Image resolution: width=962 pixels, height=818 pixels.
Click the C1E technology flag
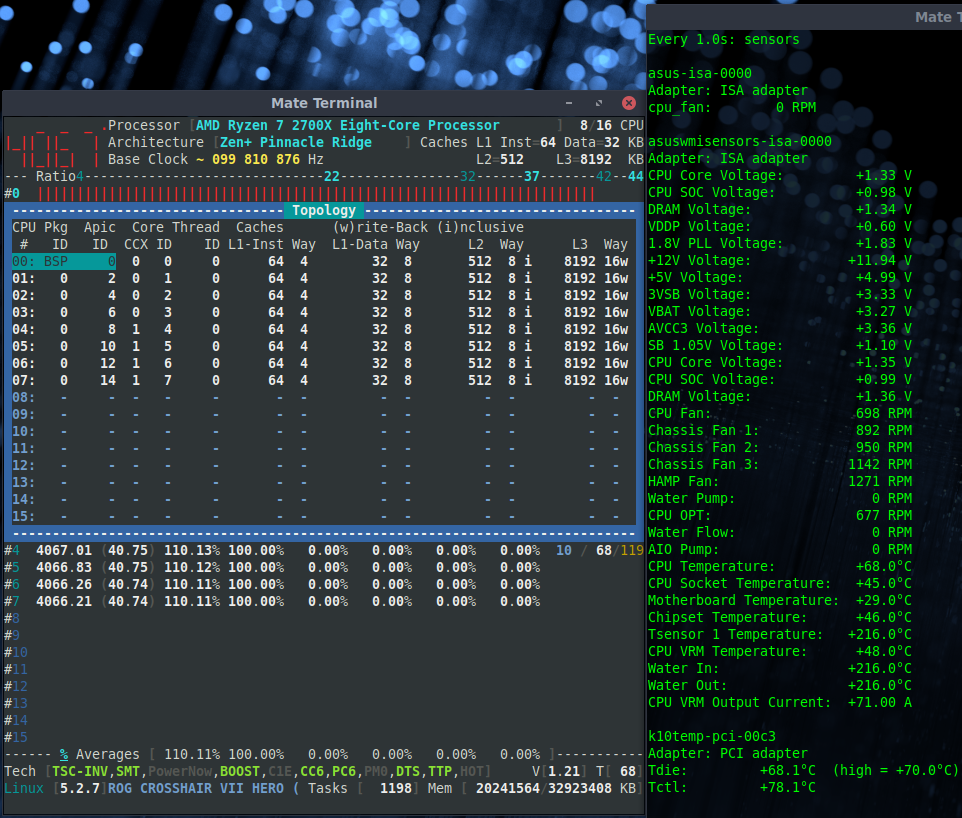point(280,771)
